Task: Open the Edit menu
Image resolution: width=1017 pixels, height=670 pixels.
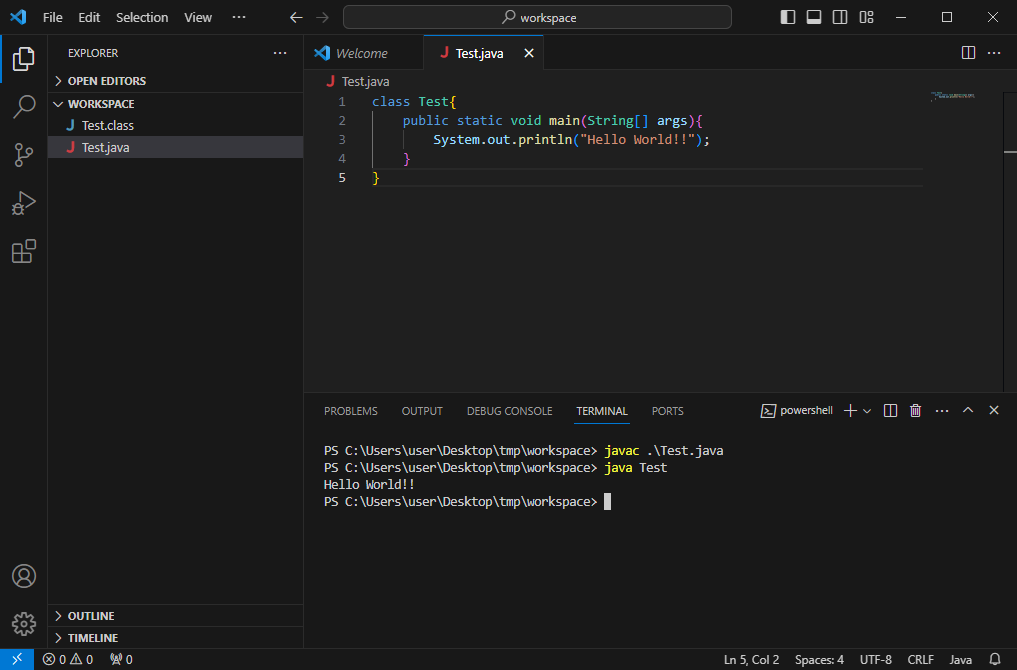Action: click(89, 18)
